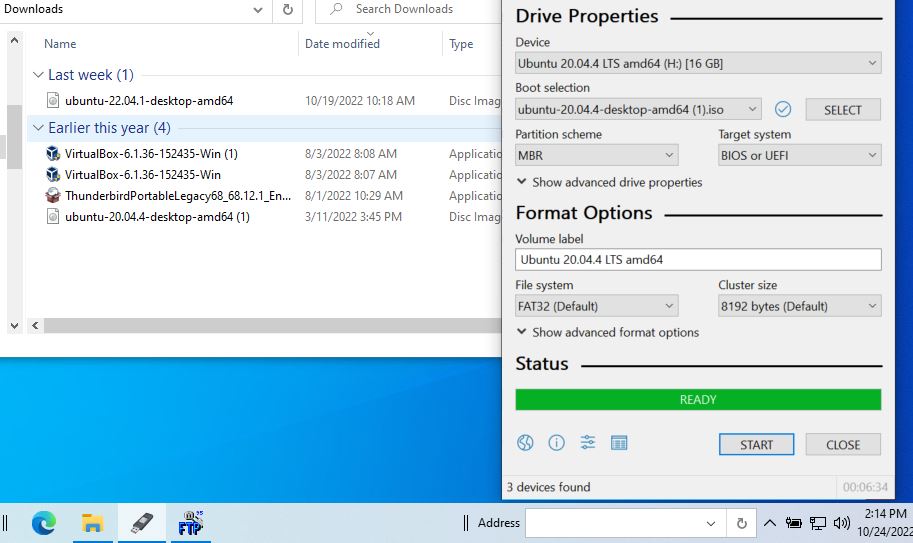Click the horizontal scrollbar left arrow

click(x=35, y=325)
